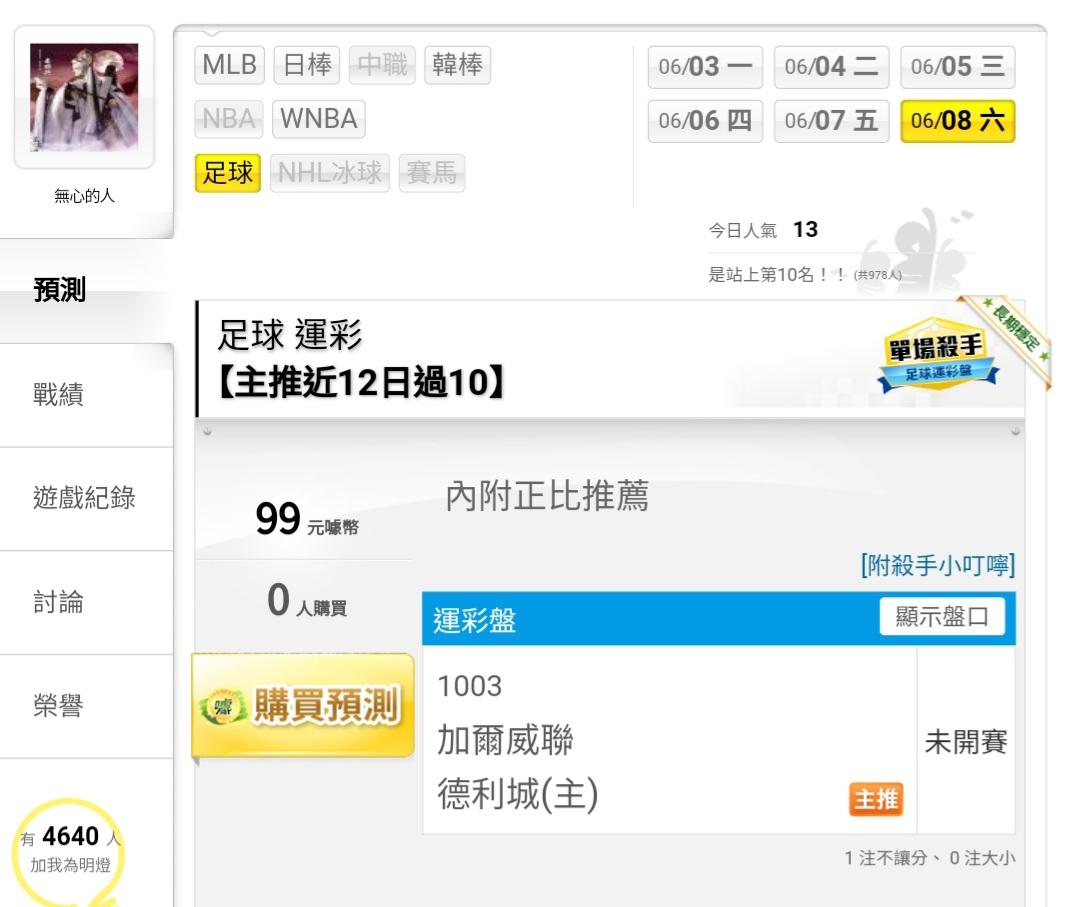Open the 遊戲紀錄 sidebar tab
The width and height of the screenshot is (1074, 907).
[x=86, y=499]
